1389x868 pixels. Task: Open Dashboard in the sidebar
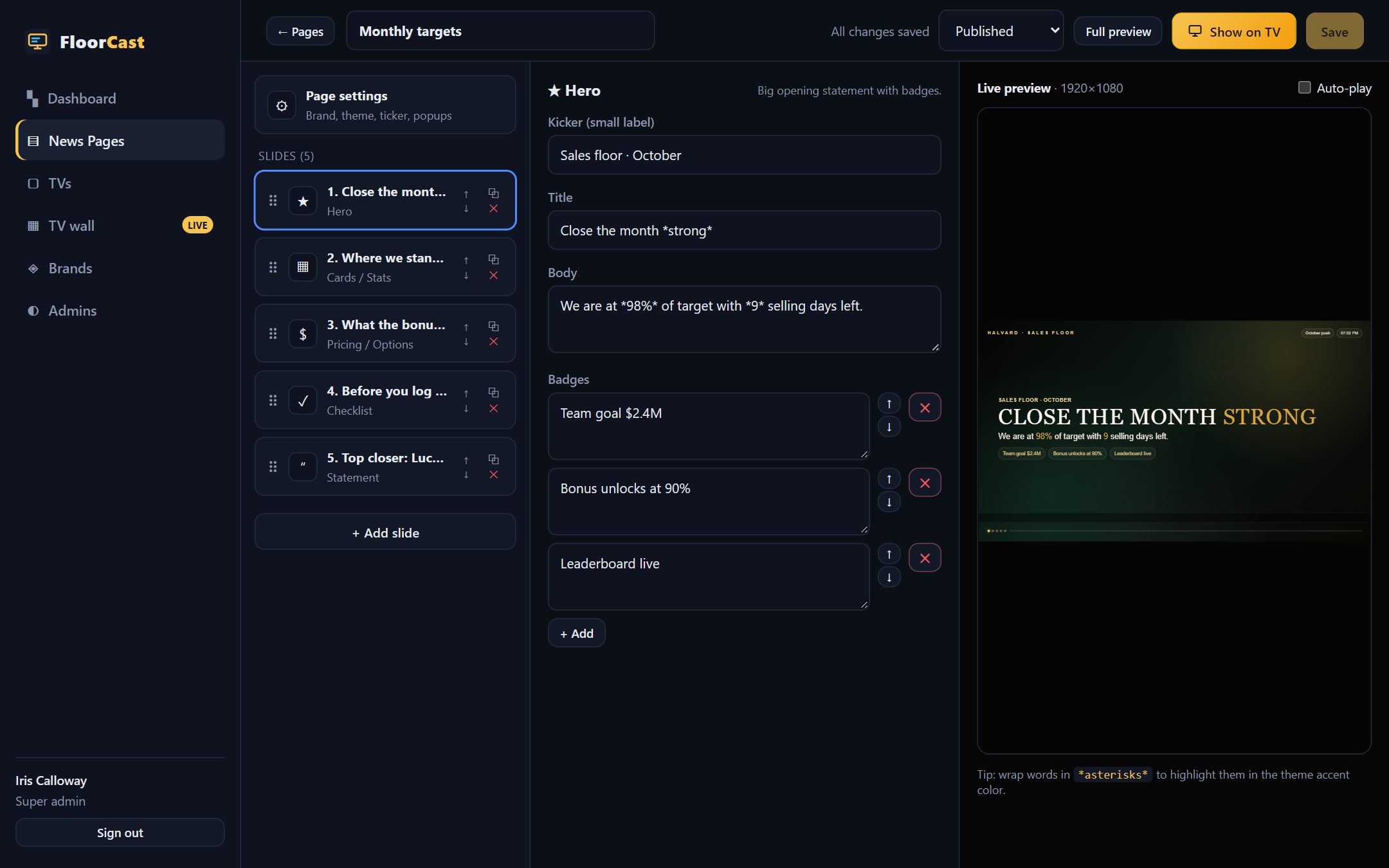pyautogui.click(x=120, y=98)
